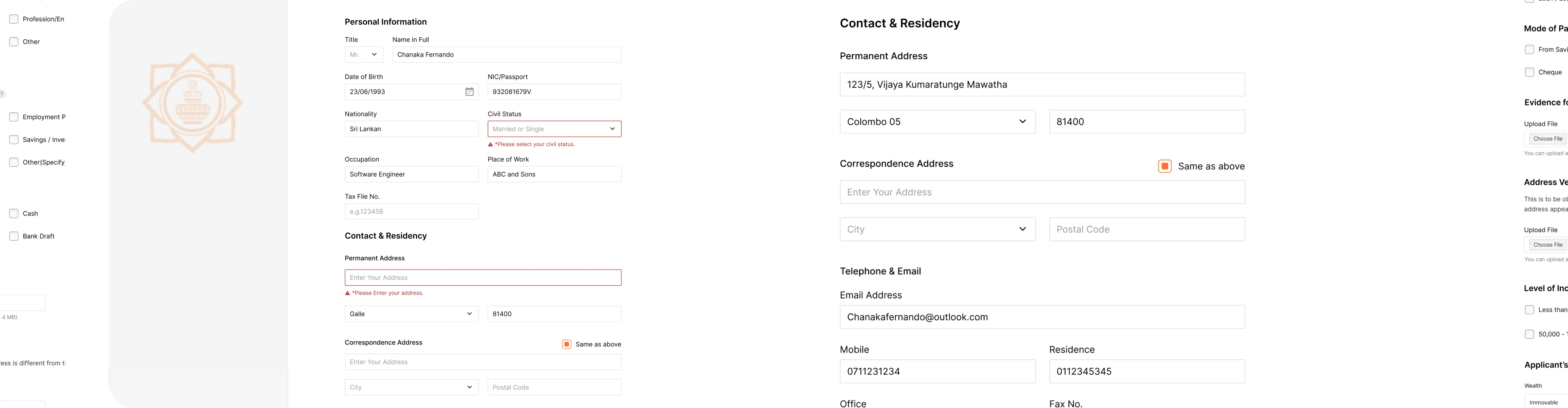Click the Choose File button under Evidence
1568x408 pixels.
[1548, 139]
